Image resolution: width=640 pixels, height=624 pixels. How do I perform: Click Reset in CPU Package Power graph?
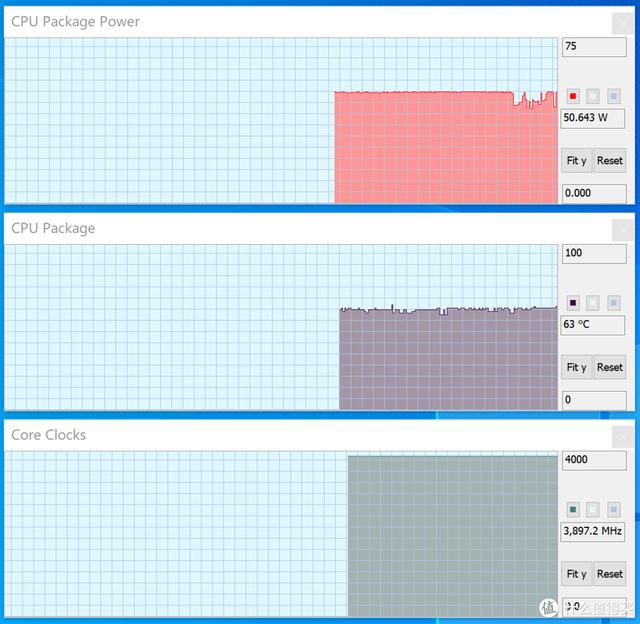pyautogui.click(x=610, y=161)
